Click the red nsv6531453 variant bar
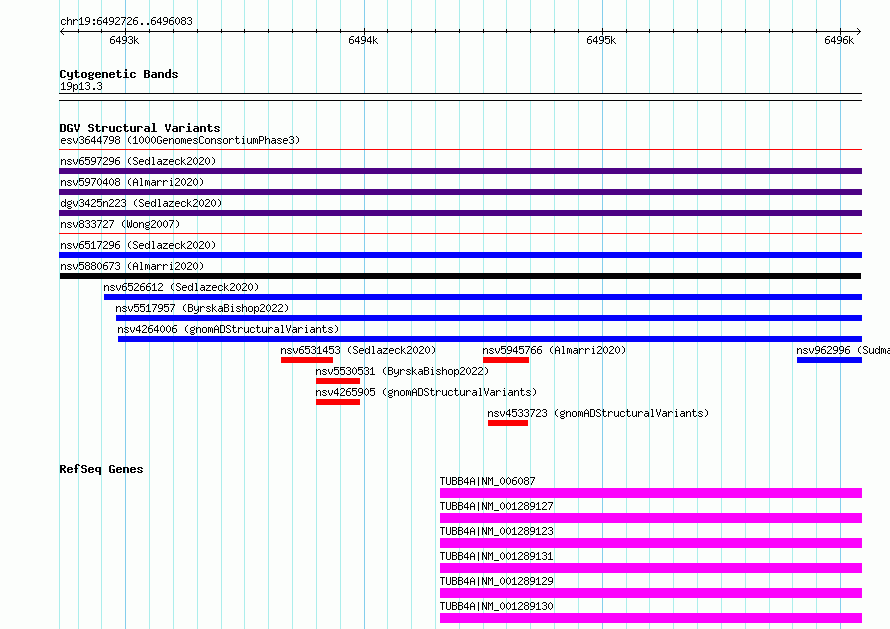 (307, 360)
